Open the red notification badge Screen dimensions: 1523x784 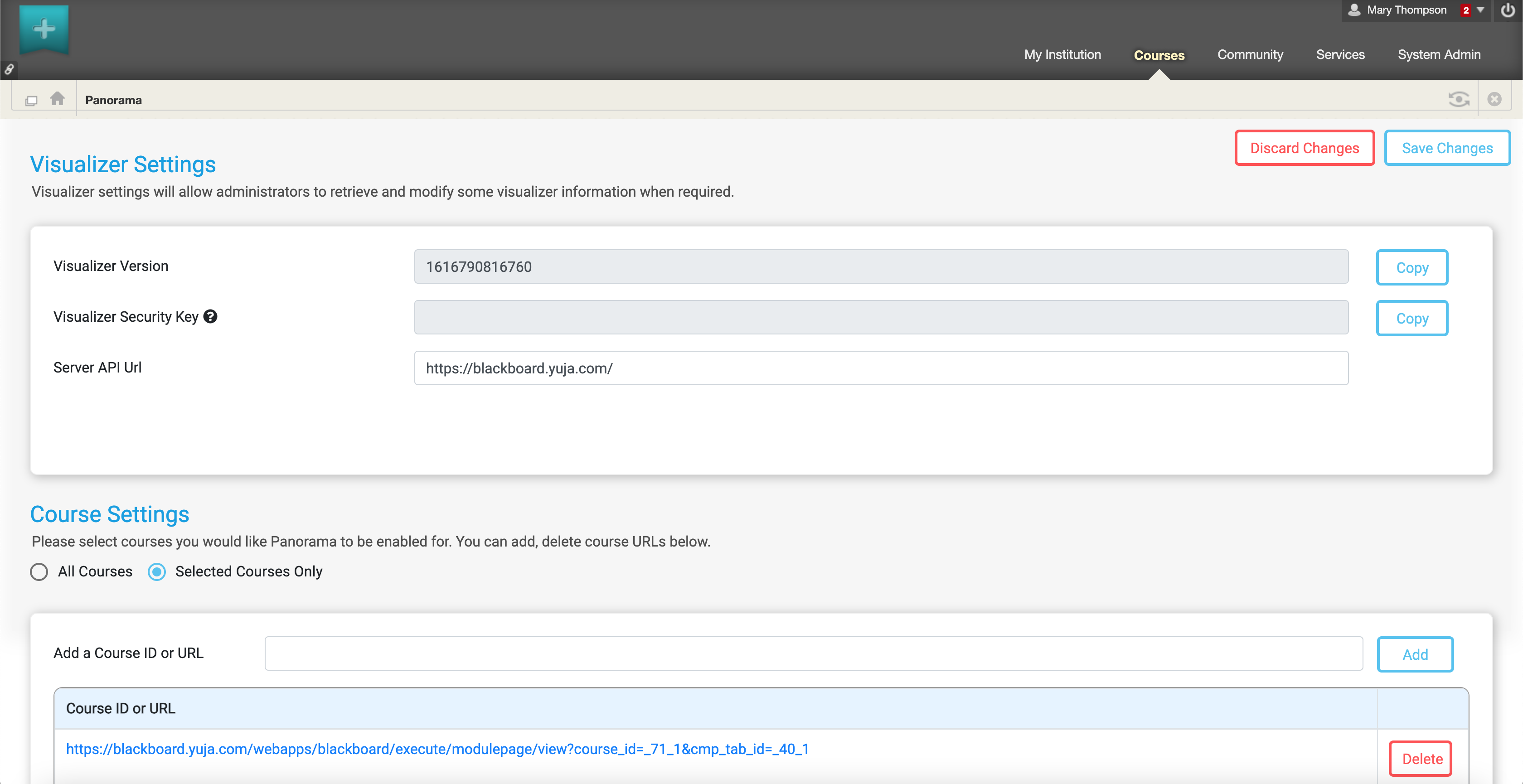point(1465,10)
